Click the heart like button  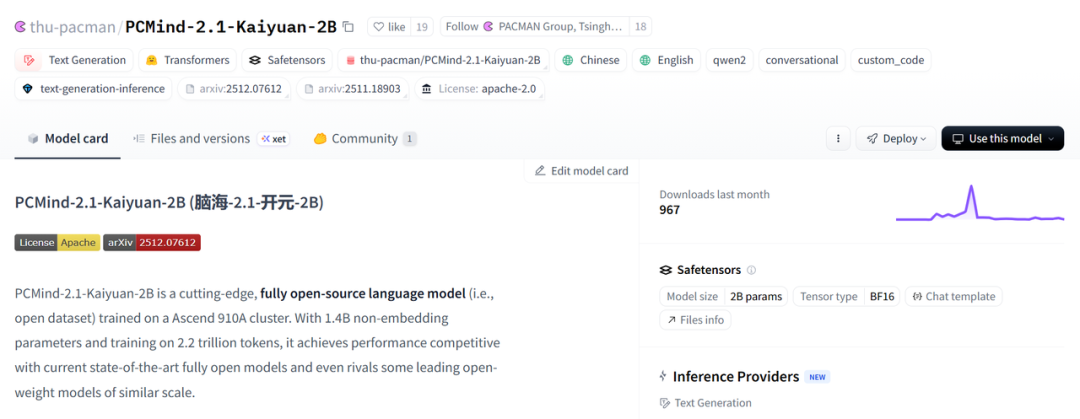click(389, 27)
